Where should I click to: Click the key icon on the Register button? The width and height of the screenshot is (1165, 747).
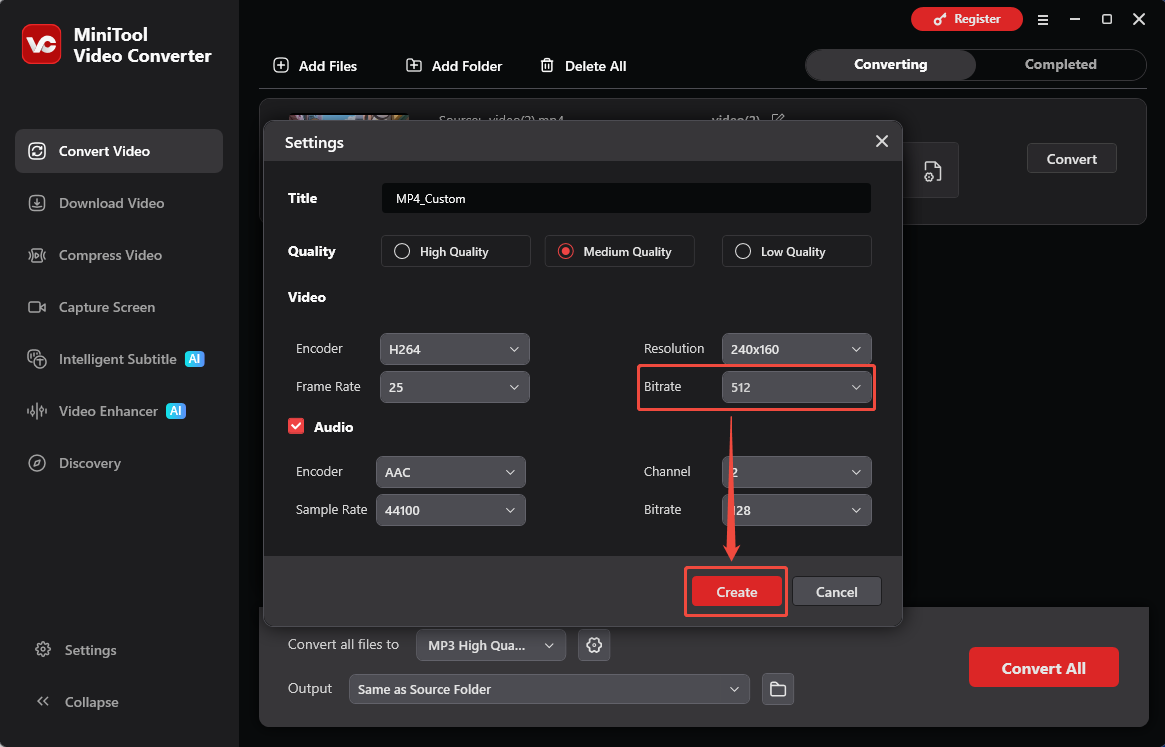coord(940,19)
